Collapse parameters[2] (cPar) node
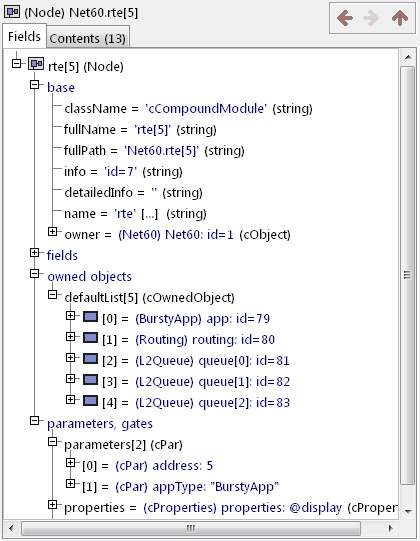This screenshot has height=541, width=420. 52,442
